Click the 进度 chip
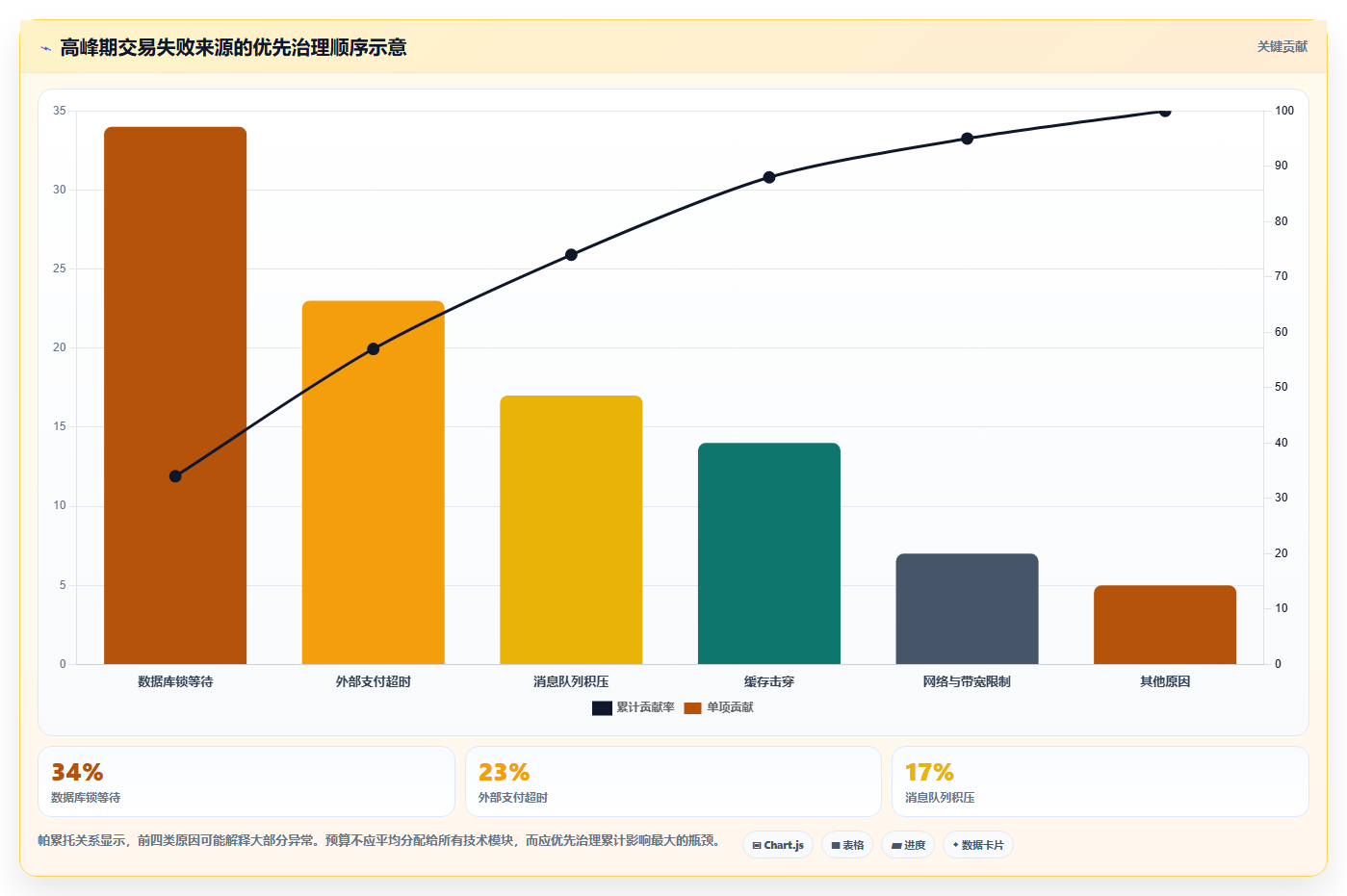Image resolution: width=1347 pixels, height=896 pixels. [x=908, y=845]
